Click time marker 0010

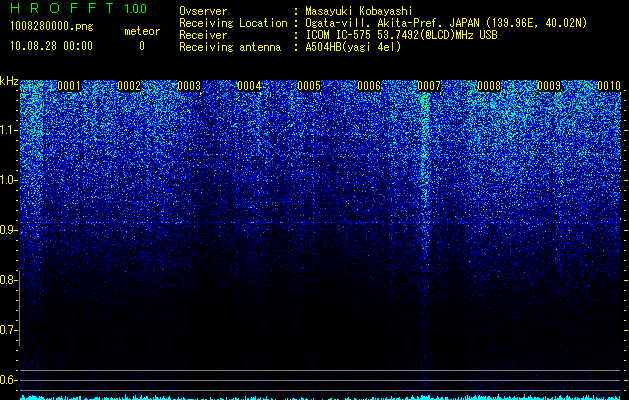[x=609, y=86]
